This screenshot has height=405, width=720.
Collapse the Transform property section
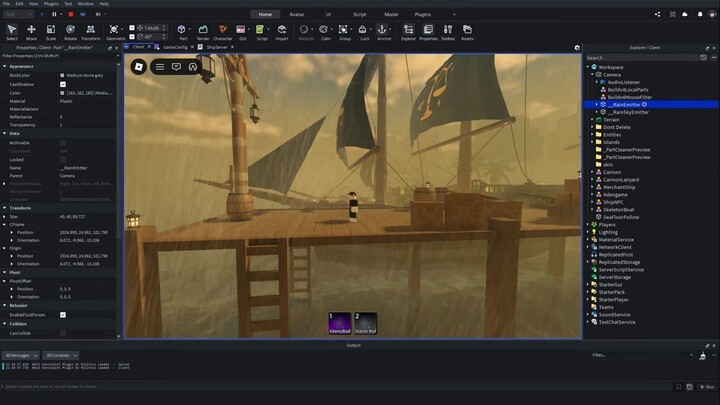pos(5,208)
